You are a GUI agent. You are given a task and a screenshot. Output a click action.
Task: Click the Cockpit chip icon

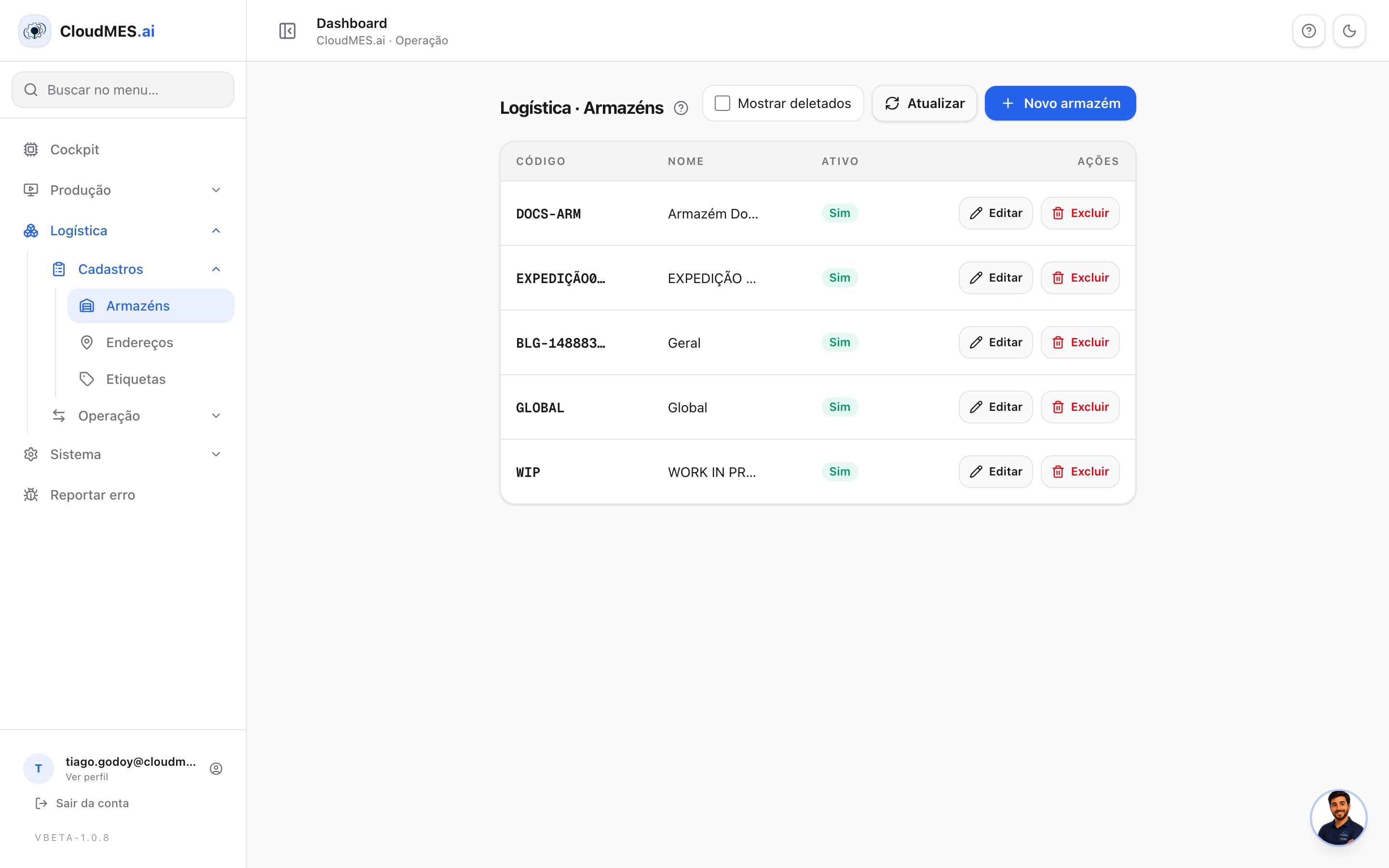[x=31, y=150]
